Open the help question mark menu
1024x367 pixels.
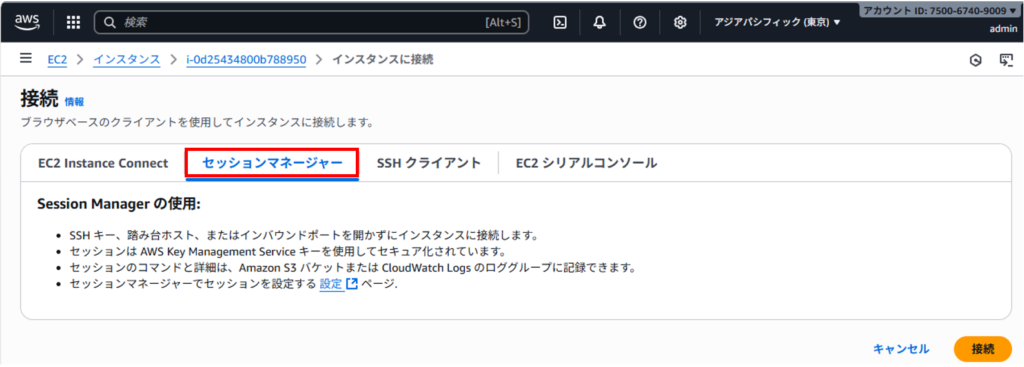640,22
